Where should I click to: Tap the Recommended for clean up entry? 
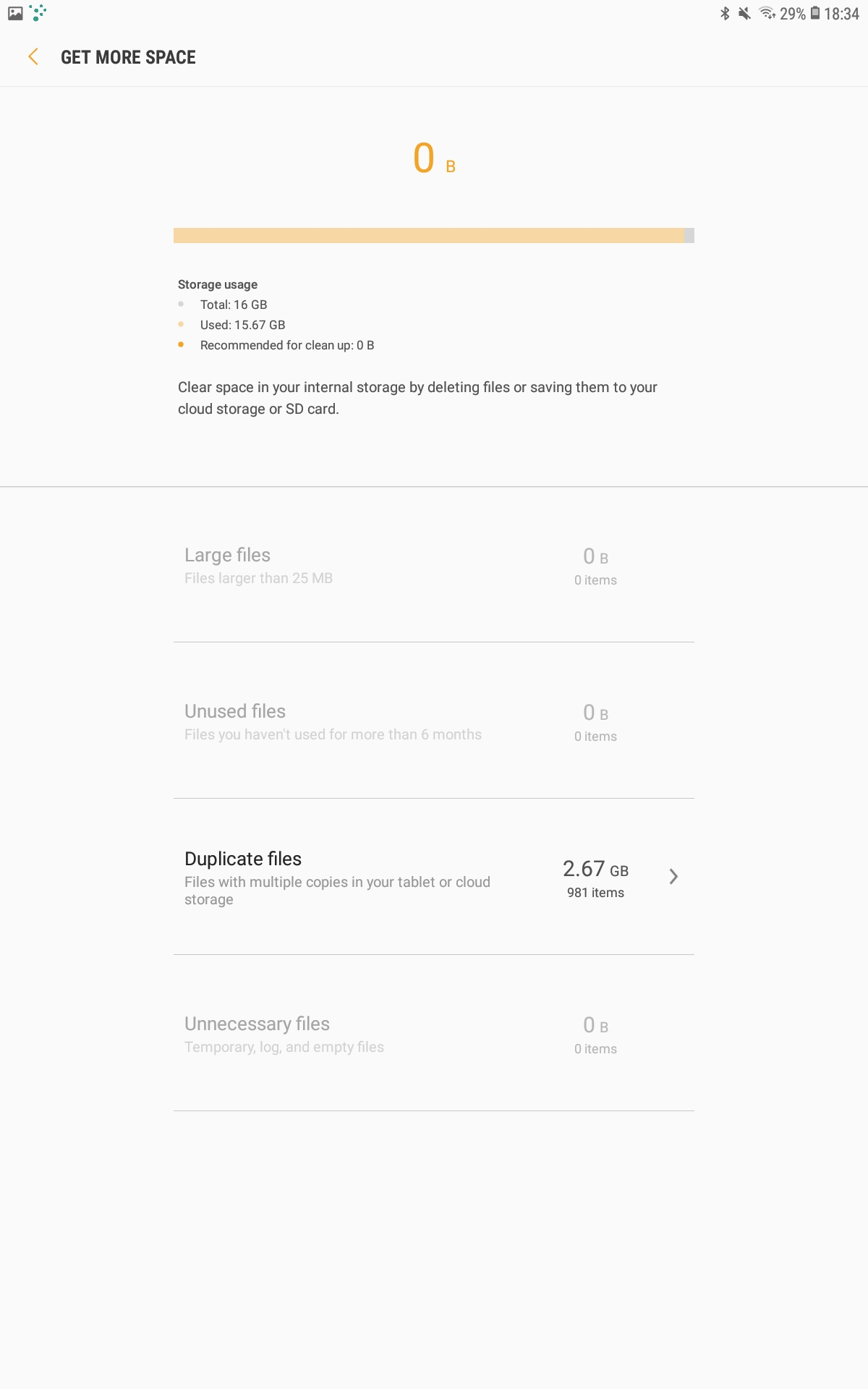287,345
